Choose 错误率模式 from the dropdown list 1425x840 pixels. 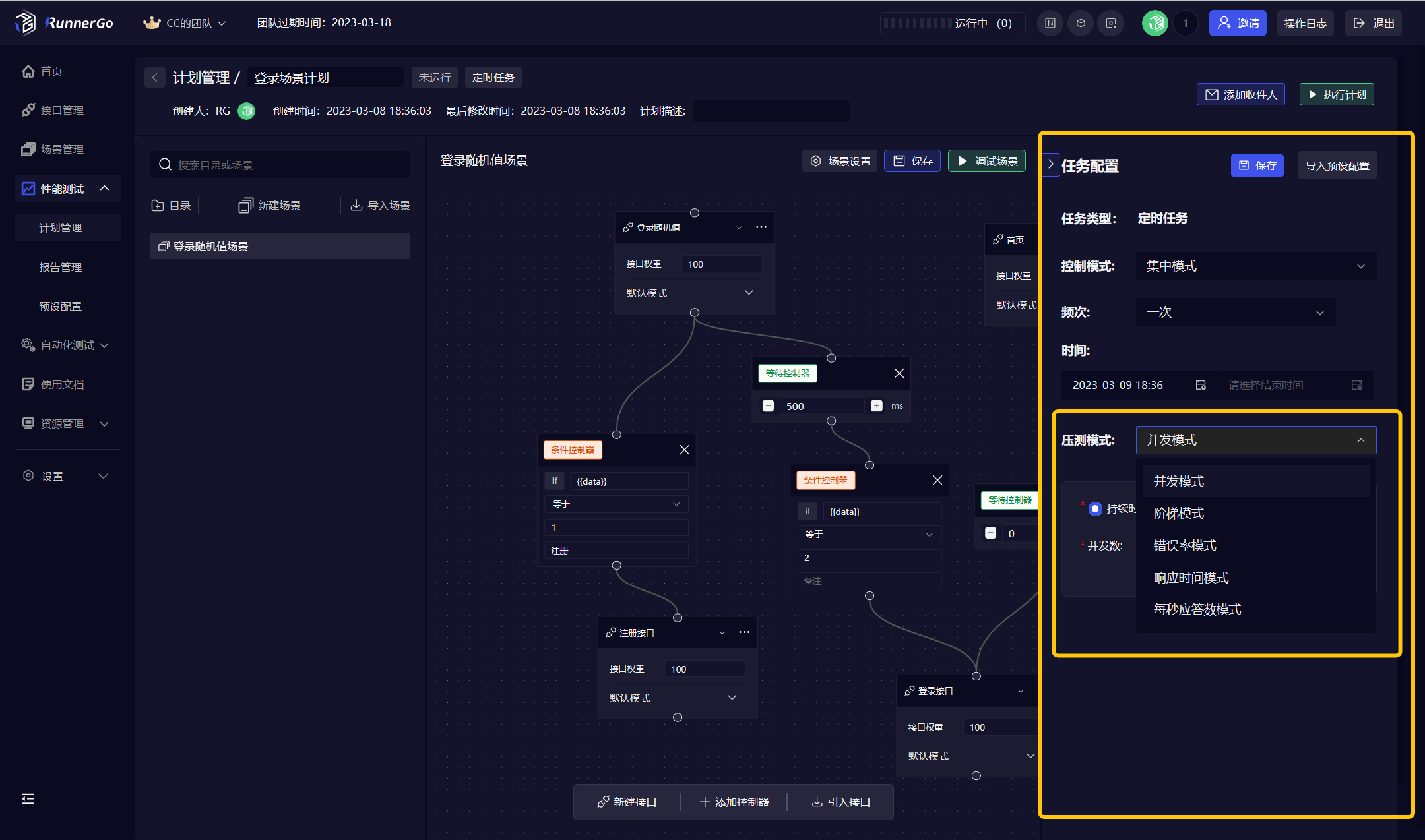coord(1256,546)
